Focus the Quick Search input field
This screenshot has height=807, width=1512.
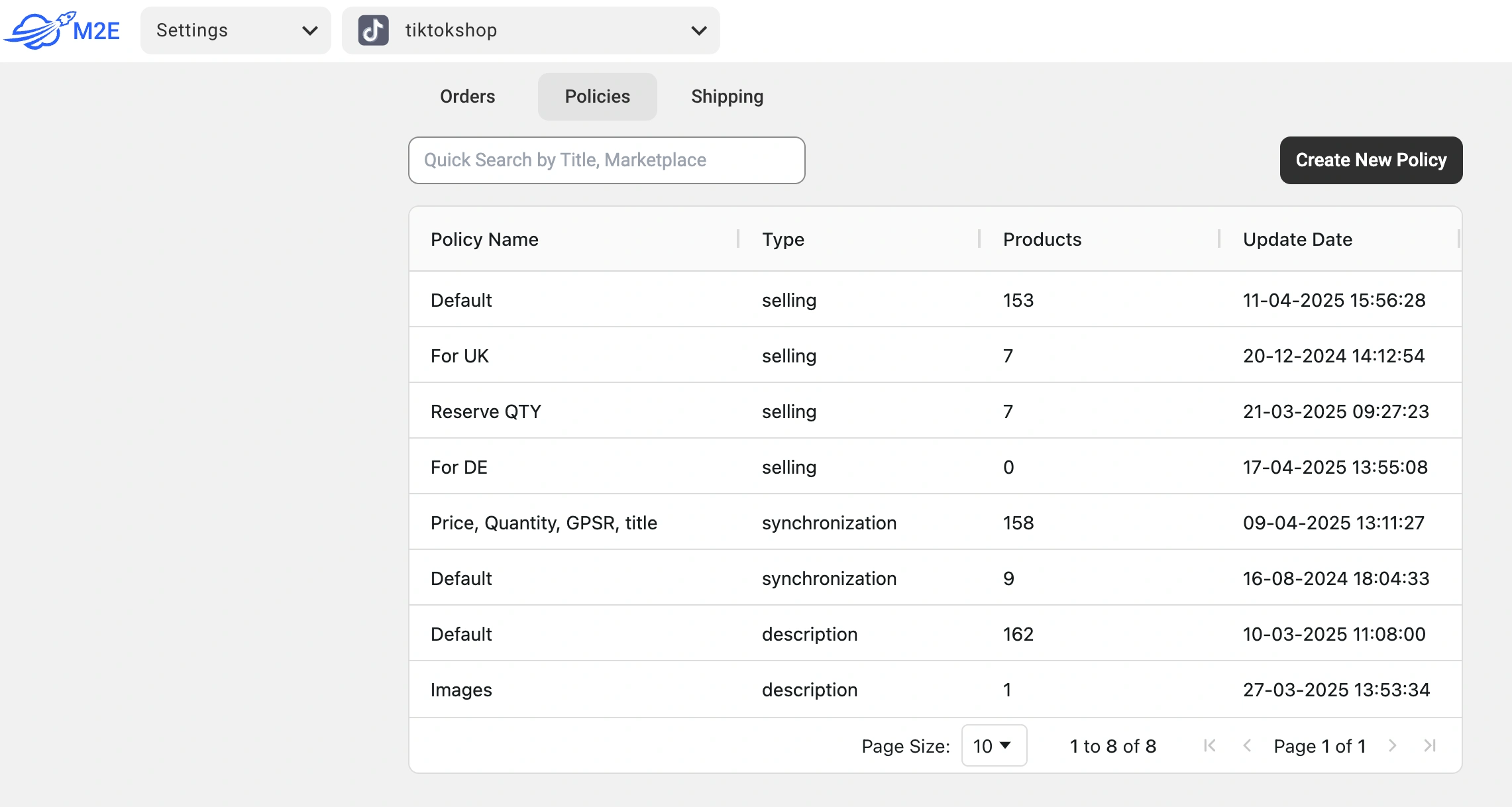pos(606,160)
